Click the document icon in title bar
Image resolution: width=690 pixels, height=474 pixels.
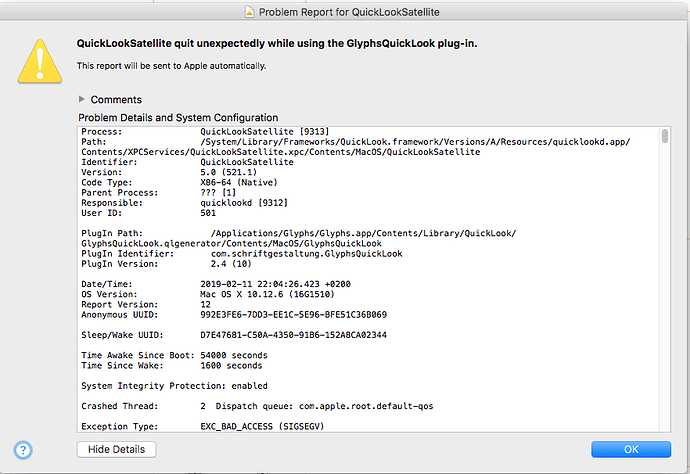(x=250, y=12)
